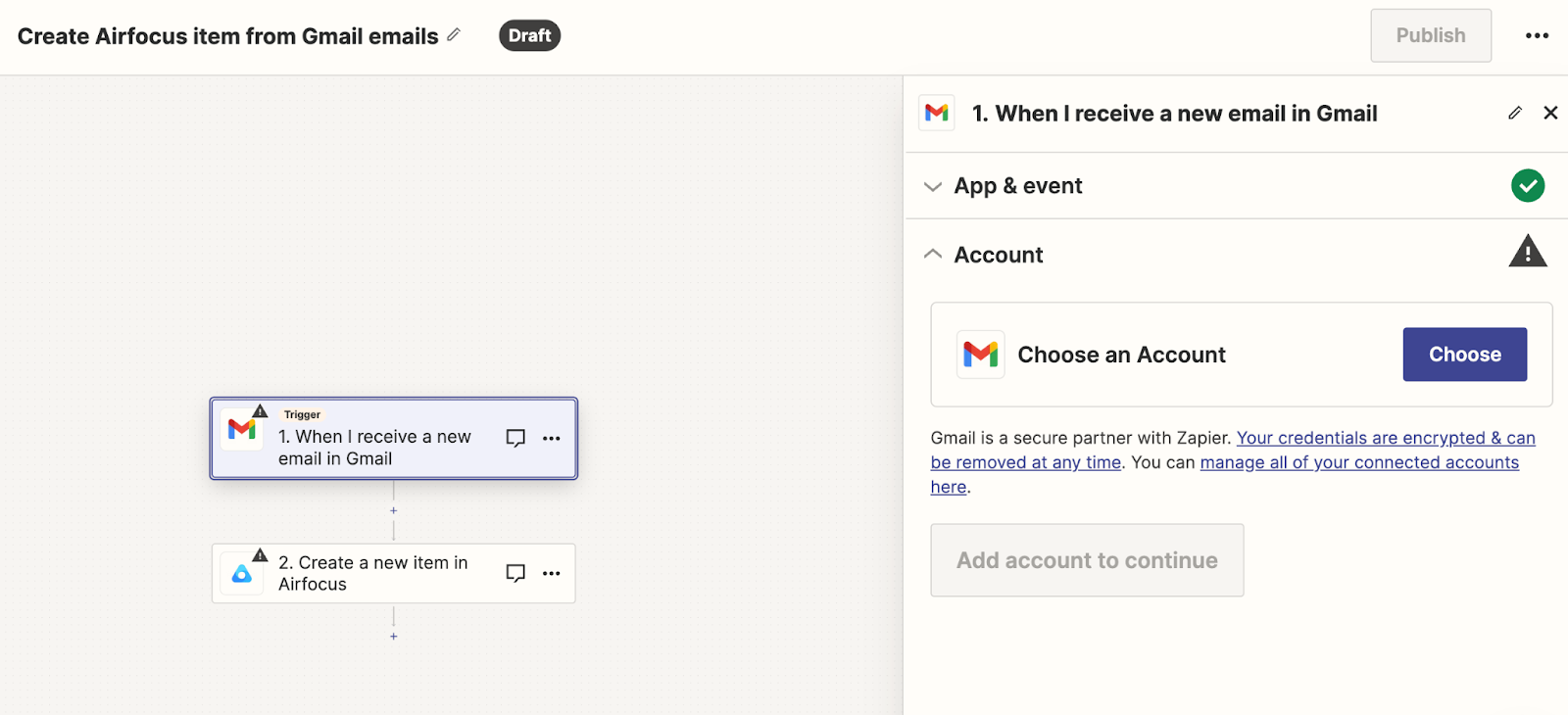Click Gmail icon on trigger step
1568x715 pixels.
pos(242,429)
